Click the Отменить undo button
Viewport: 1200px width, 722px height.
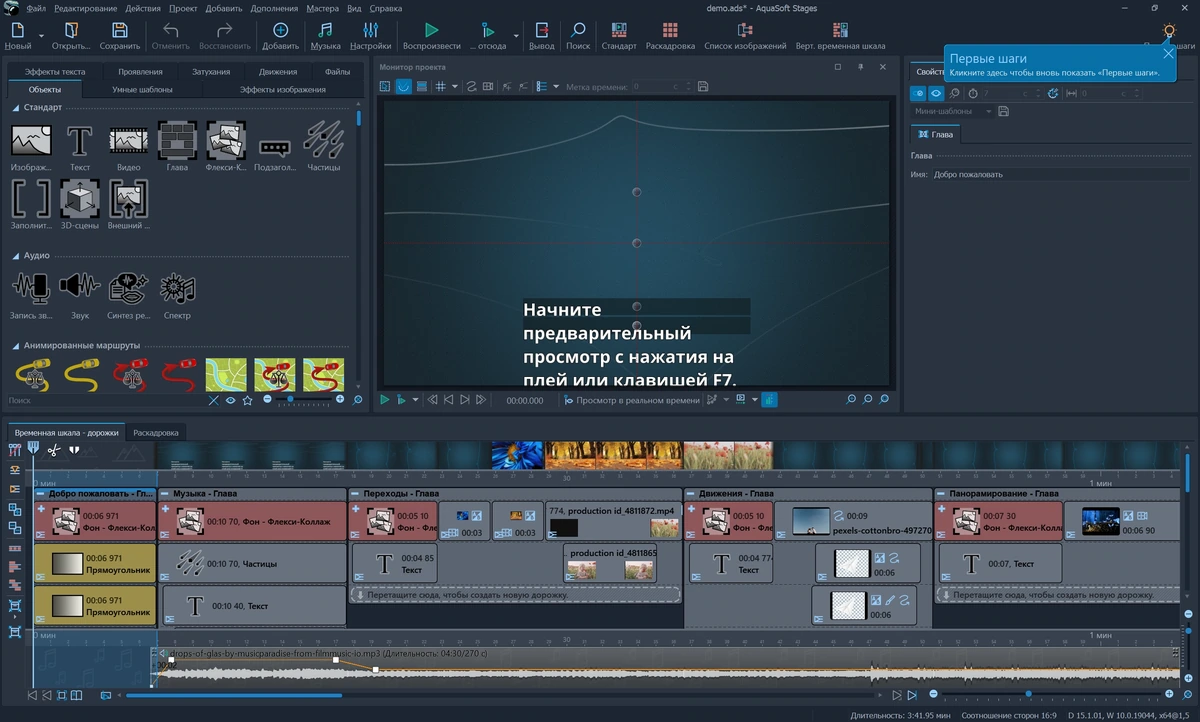coord(170,36)
